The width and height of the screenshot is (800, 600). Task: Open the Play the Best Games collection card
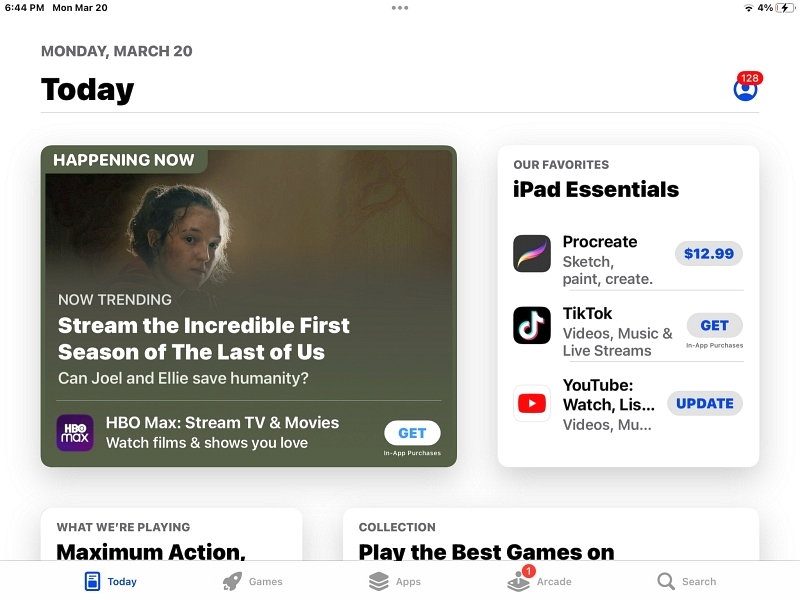(551, 534)
